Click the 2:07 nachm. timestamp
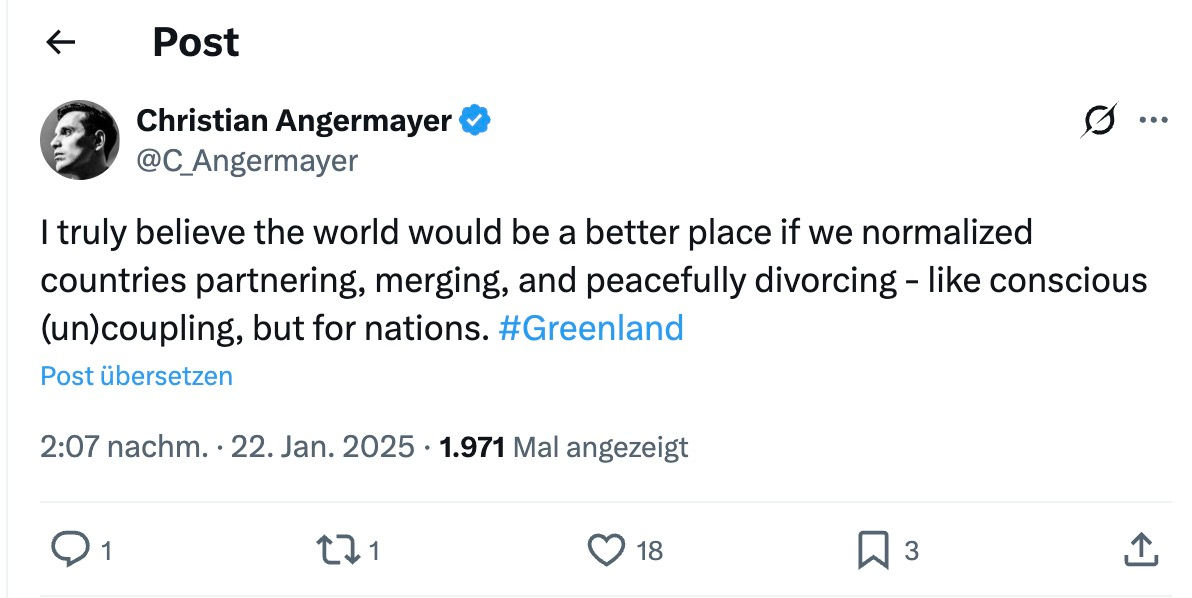This screenshot has height=598, width=1192. point(124,446)
